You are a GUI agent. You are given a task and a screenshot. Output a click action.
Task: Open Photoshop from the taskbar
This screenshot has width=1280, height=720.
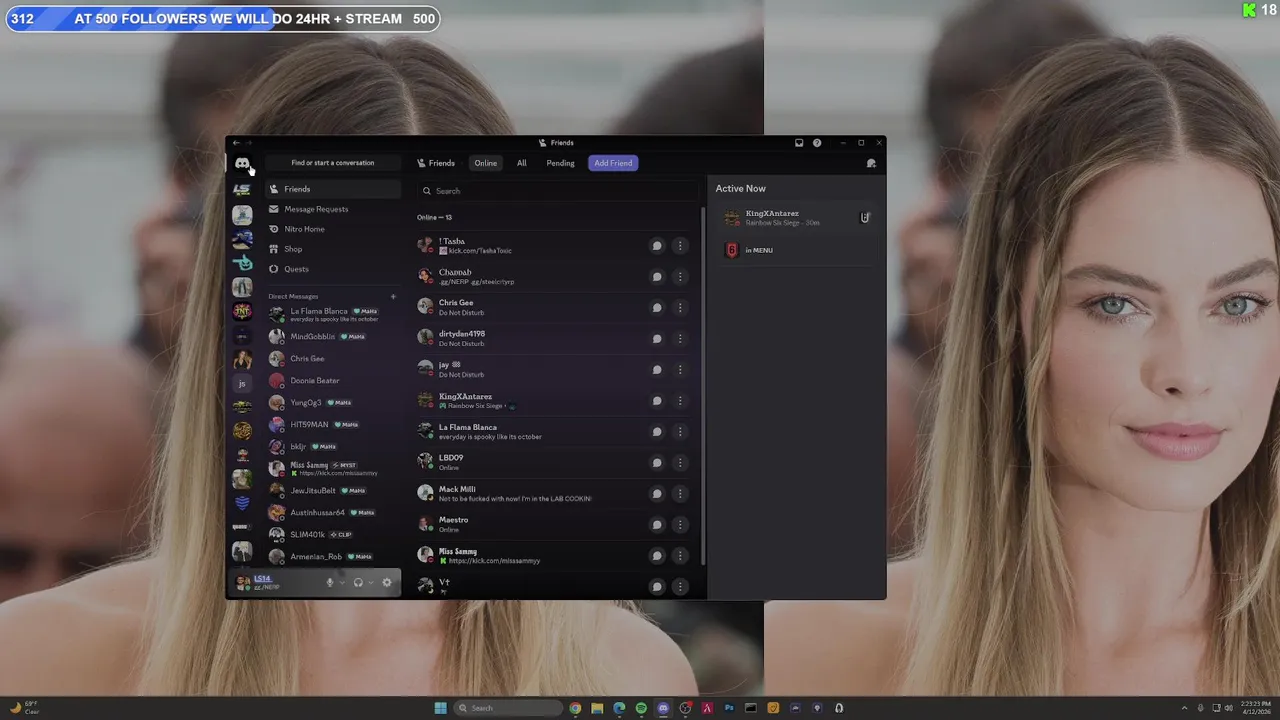729,708
